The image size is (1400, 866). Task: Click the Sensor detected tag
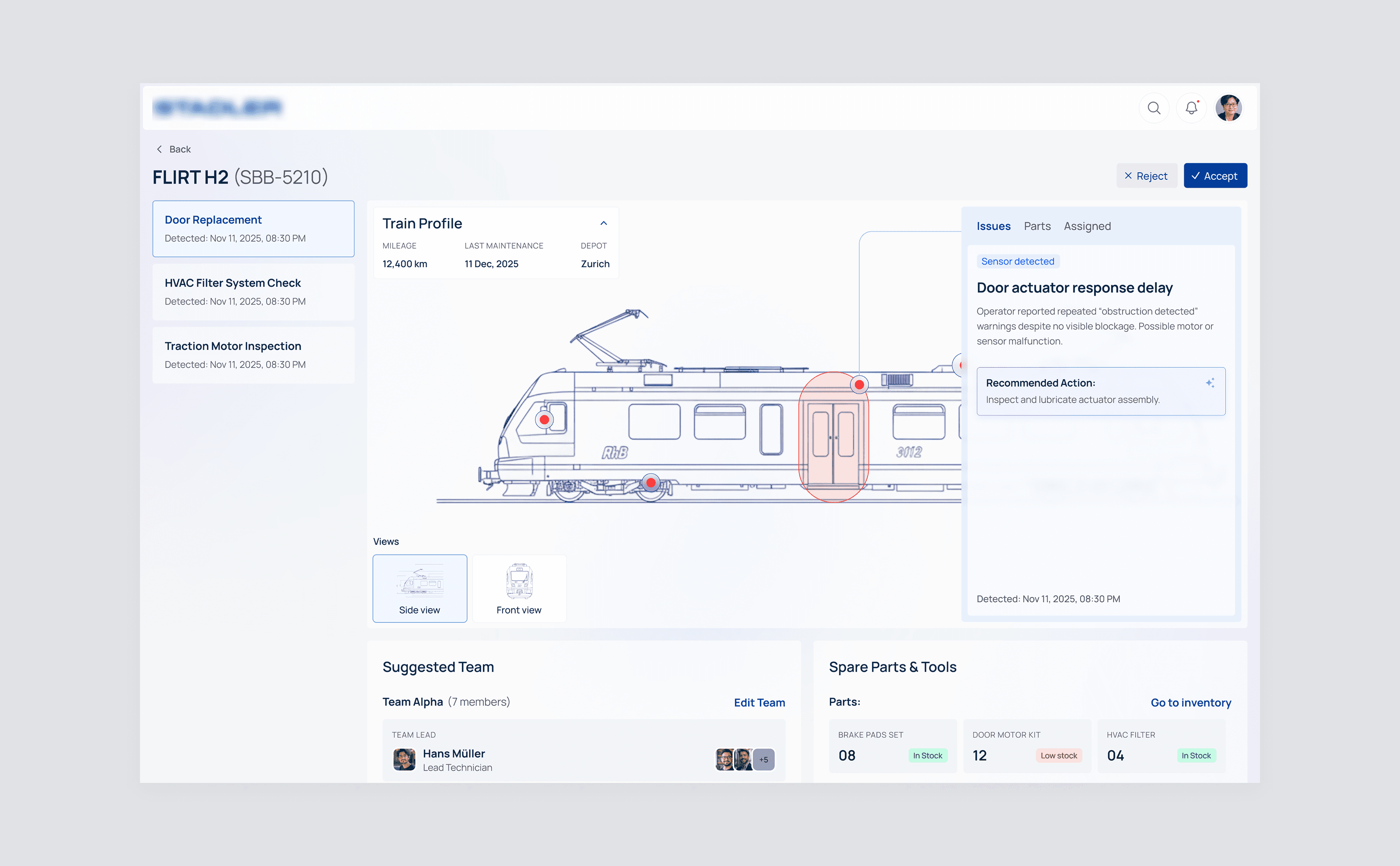[1018, 261]
